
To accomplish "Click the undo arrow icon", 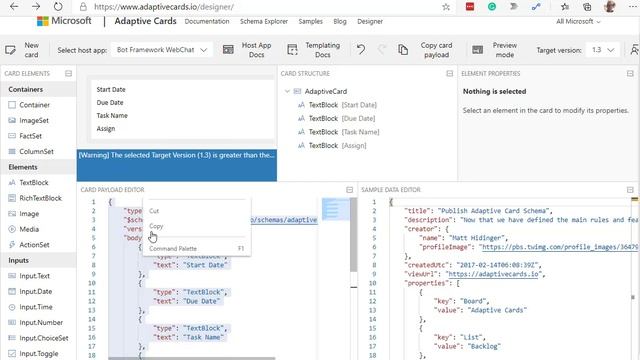I will coord(361,50).
